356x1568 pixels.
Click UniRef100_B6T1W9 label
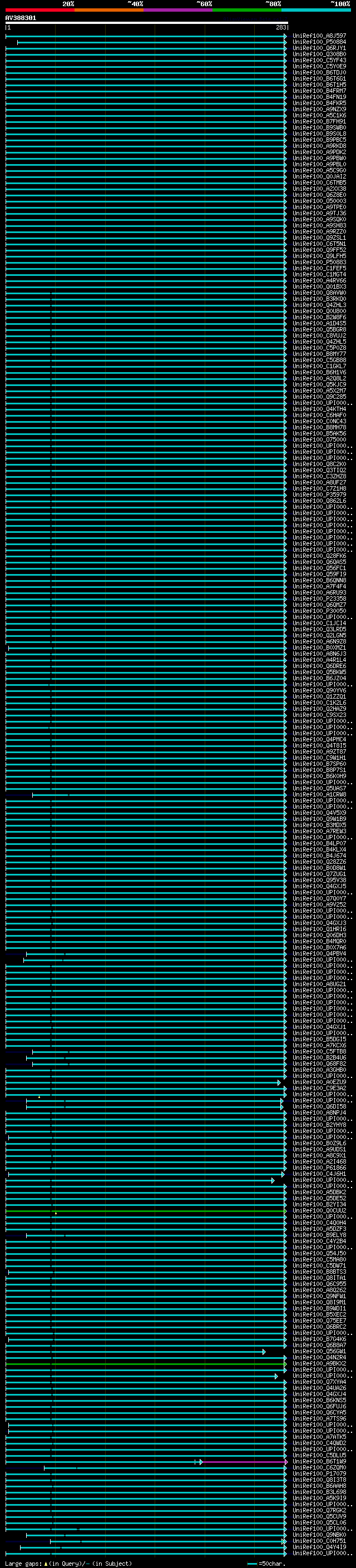pyautogui.click(x=319, y=1461)
